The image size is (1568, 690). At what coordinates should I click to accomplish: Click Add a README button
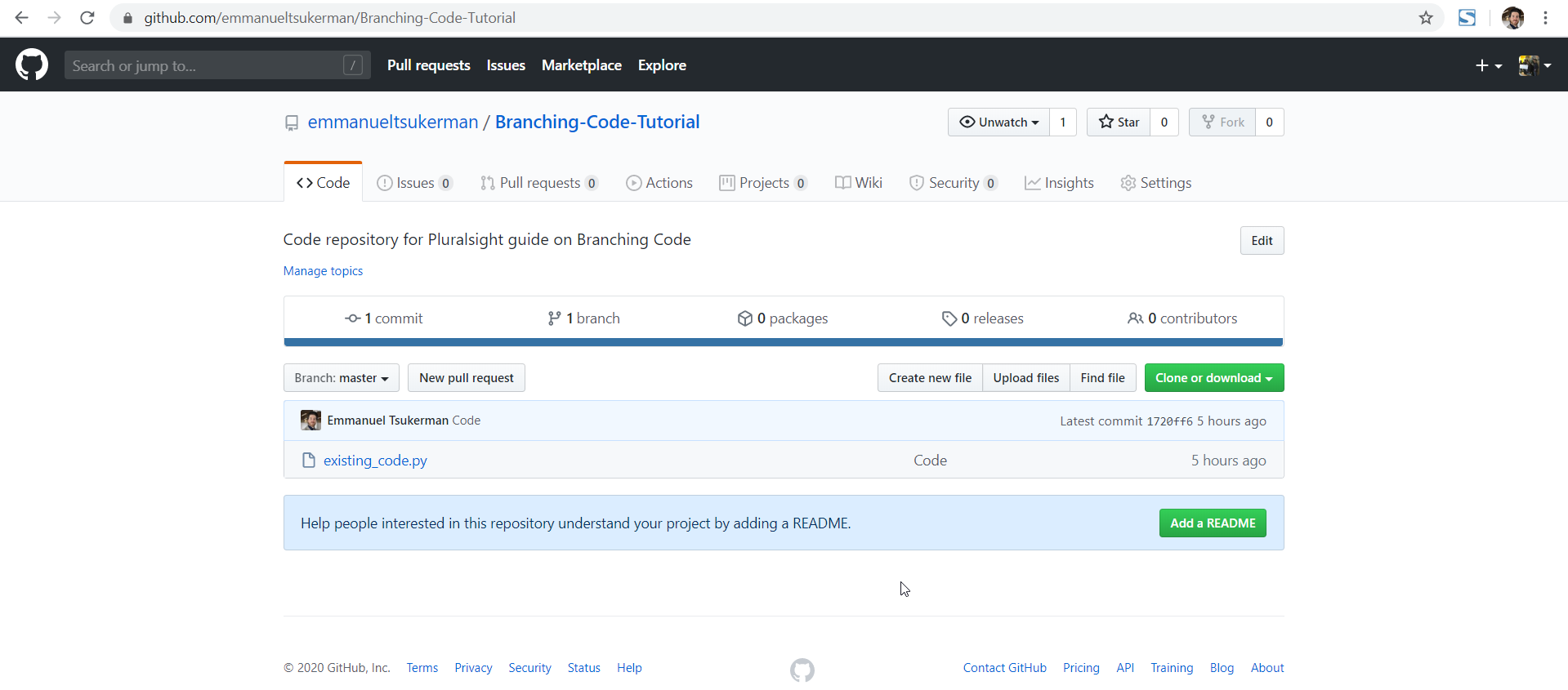[x=1213, y=523]
